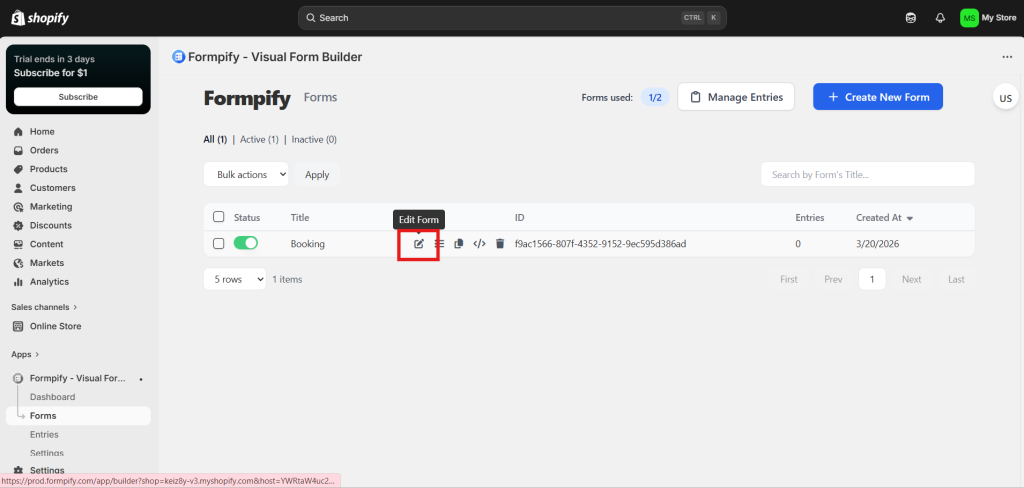Image resolution: width=1024 pixels, height=488 pixels.
Task: Sort table by Created At column
Action: pyautogui.click(x=884, y=217)
